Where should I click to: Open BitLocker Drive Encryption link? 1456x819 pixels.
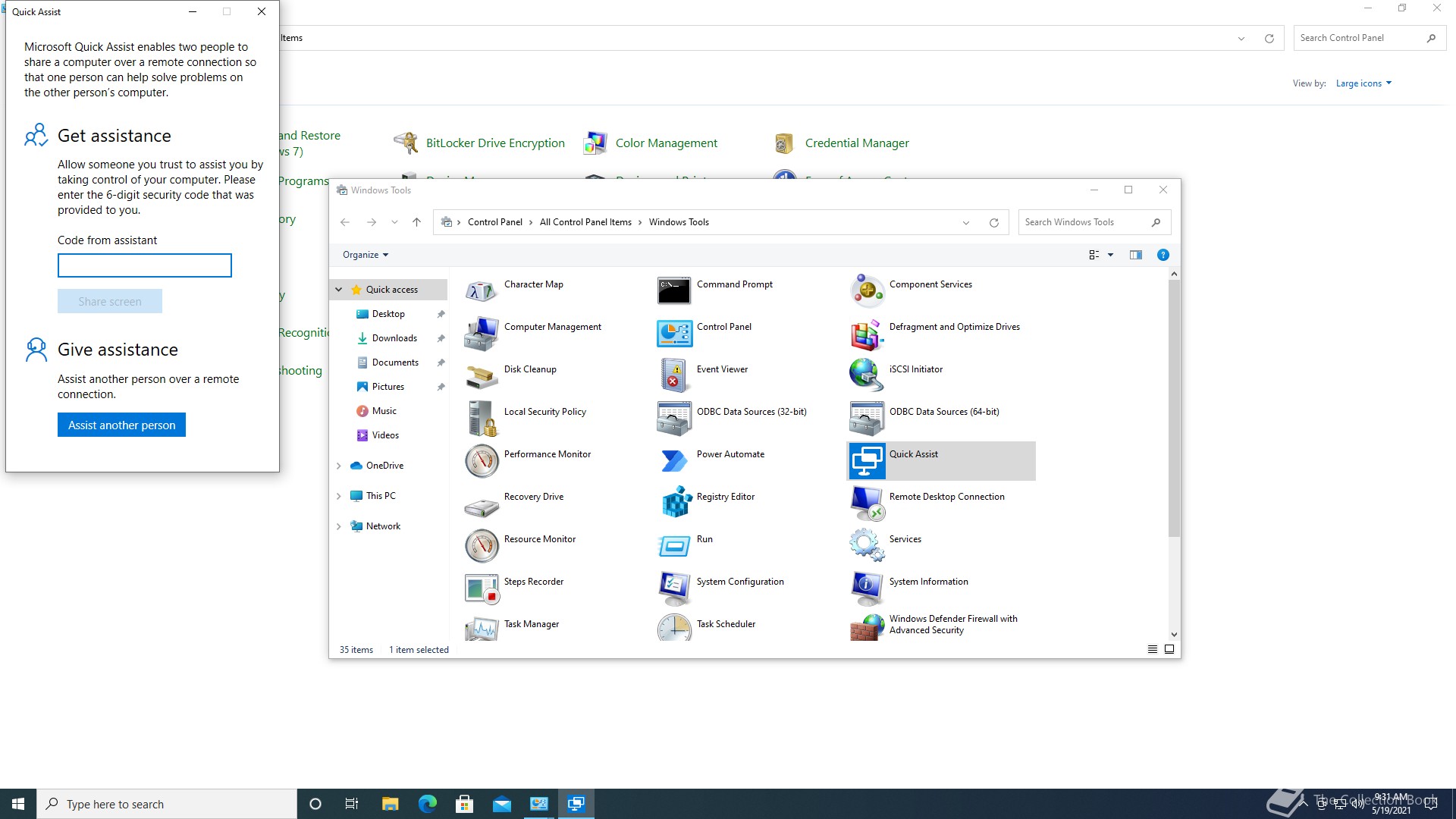click(495, 143)
